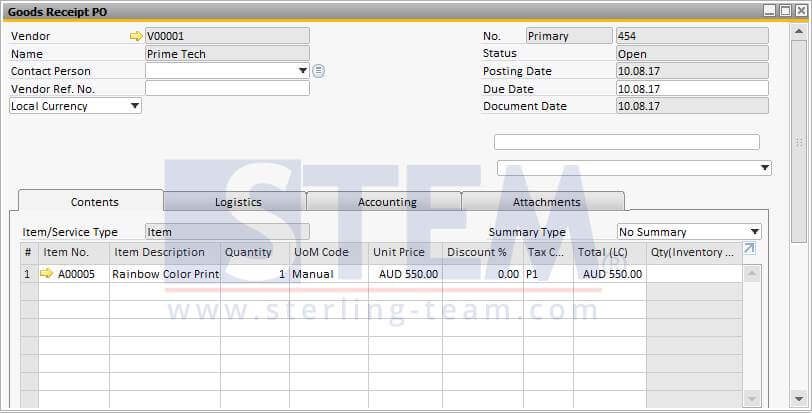Close the Goods Receipt PO window
This screenshot has width=812, height=413.
coord(801,11)
